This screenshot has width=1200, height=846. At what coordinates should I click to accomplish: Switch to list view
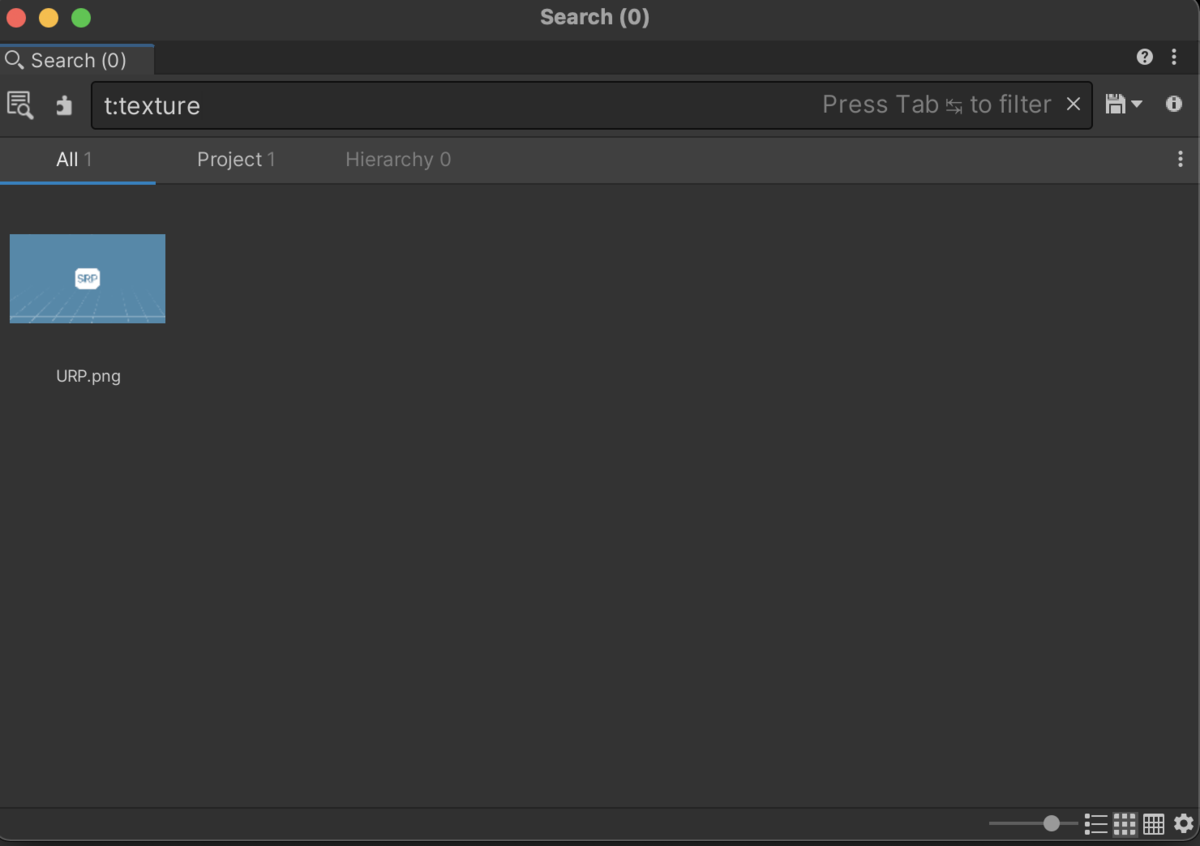point(1096,824)
